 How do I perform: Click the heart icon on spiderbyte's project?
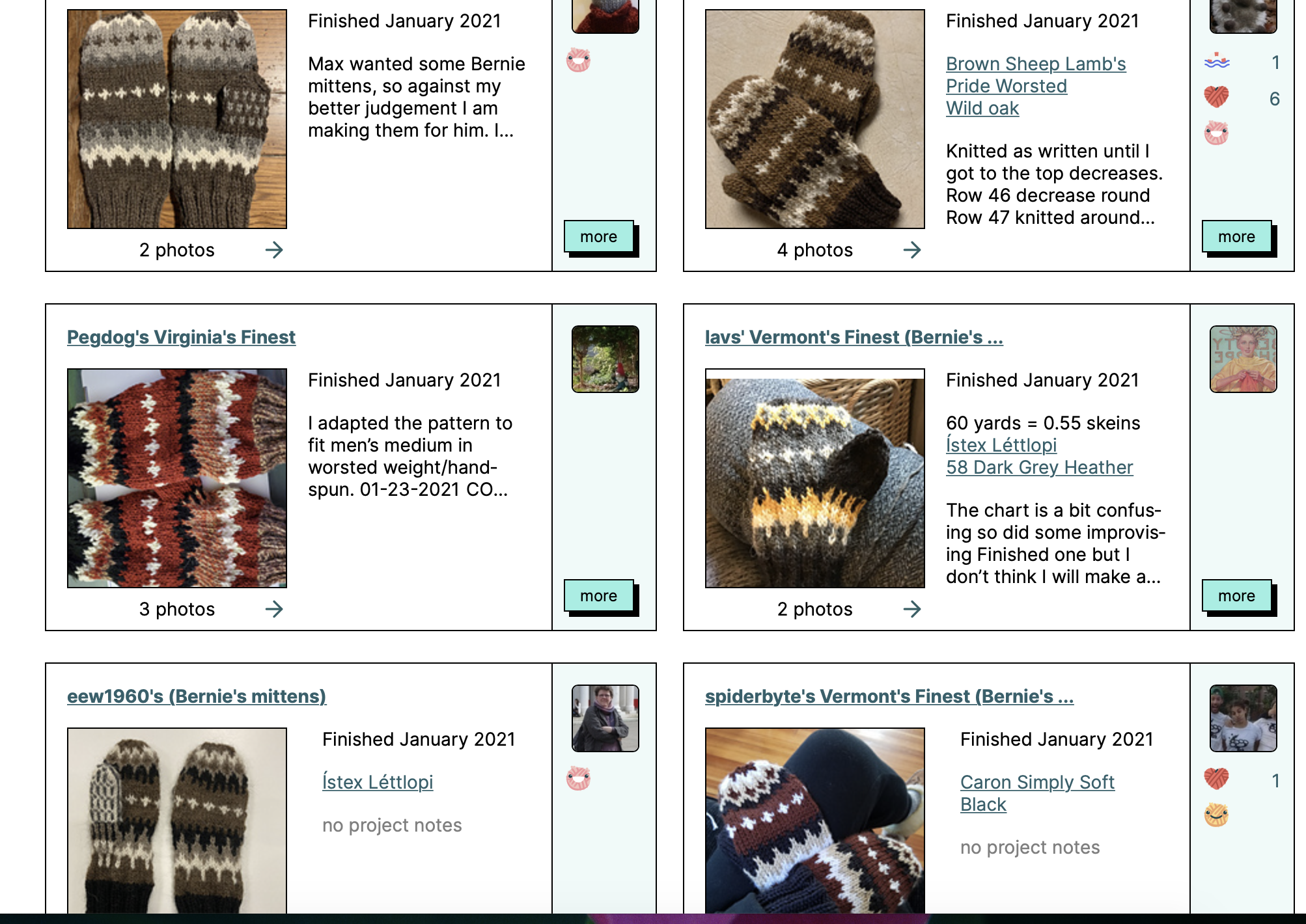tap(1216, 778)
